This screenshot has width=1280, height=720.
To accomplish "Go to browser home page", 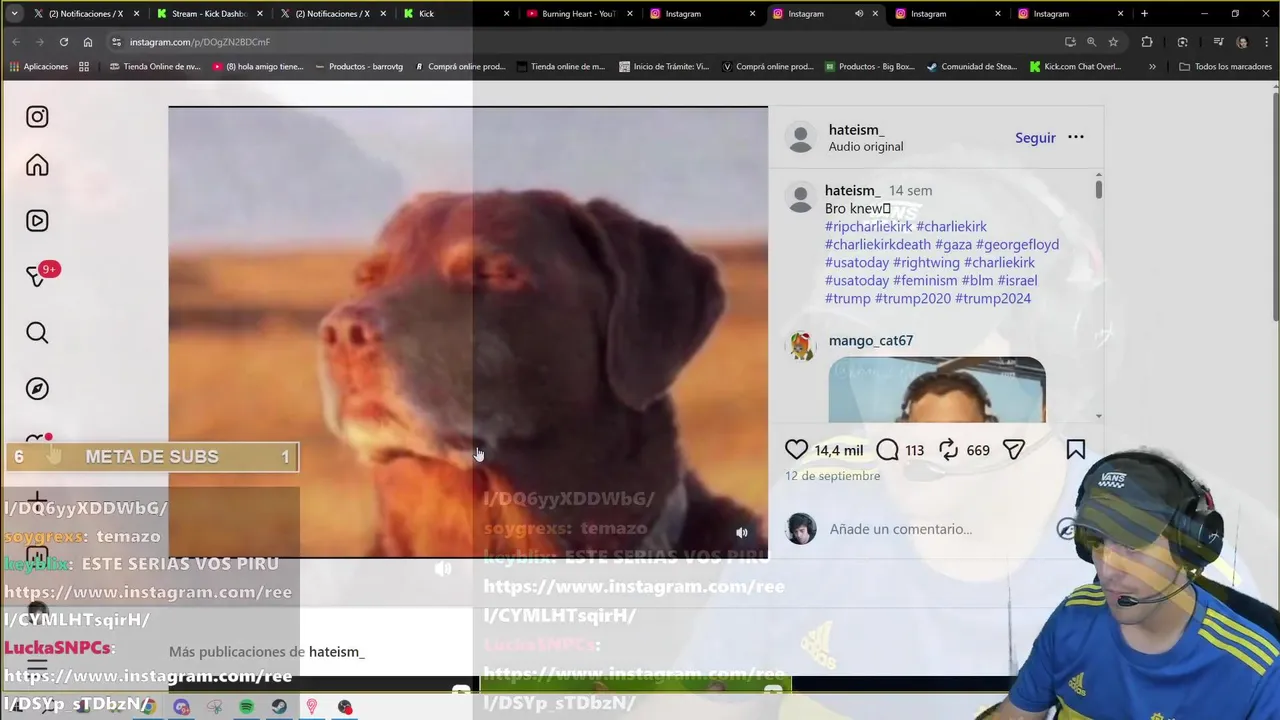I will pos(88,42).
